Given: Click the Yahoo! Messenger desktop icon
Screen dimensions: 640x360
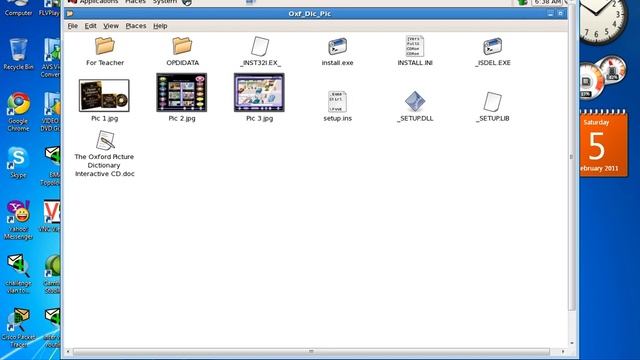Looking at the screenshot, I should 18,220.
